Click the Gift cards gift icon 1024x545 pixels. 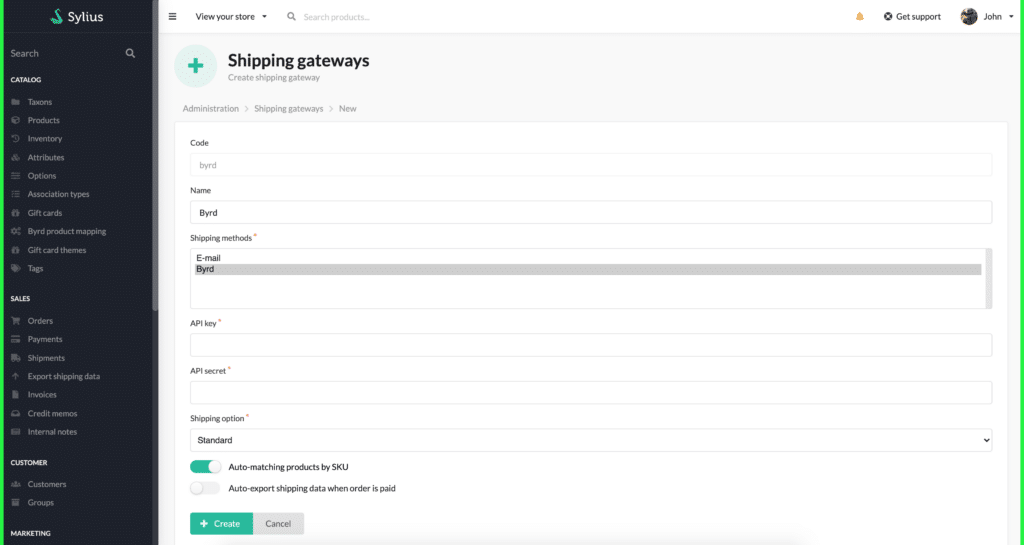click(16, 213)
